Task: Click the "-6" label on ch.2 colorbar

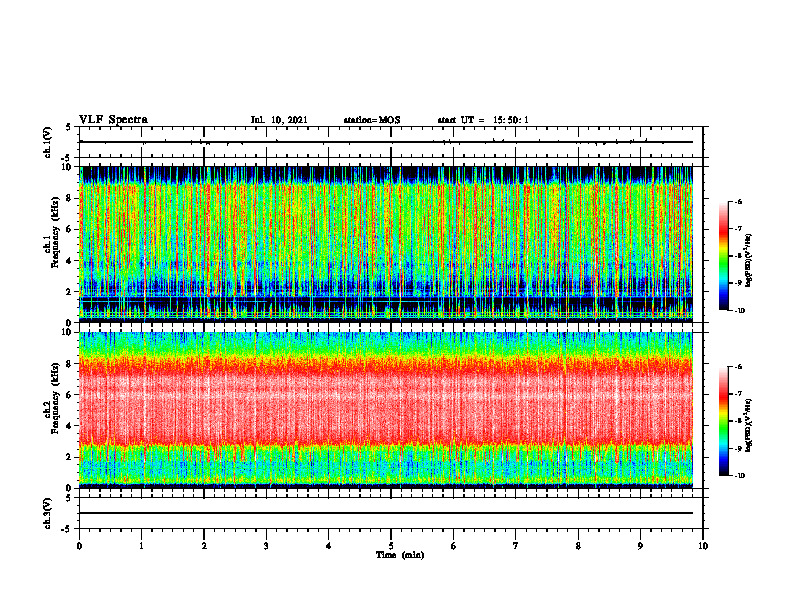Action: (x=737, y=367)
